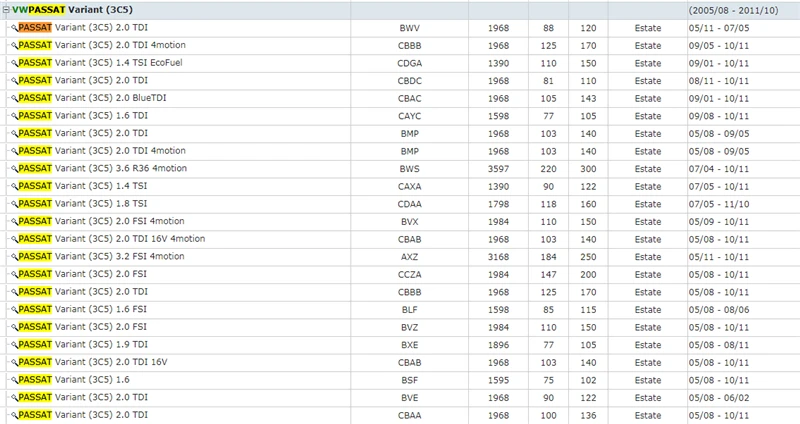Click magnifier icon of the BVZ 2.0 FSI row
The width and height of the screenshot is (800, 424).
tap(14, 327)
